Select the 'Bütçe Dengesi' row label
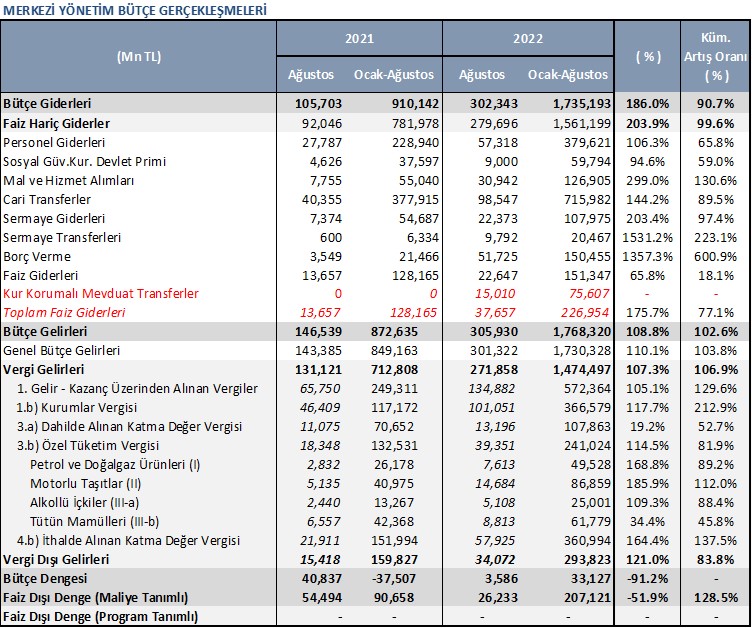752x628 pixels. [45, 579]
